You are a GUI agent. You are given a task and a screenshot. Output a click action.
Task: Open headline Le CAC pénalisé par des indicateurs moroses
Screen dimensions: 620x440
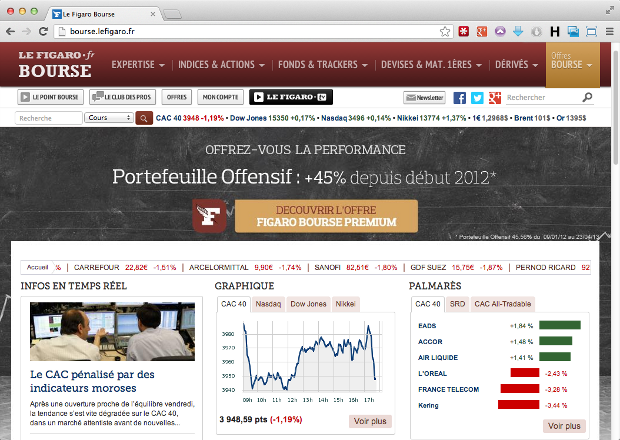click(x=92, y=381)
